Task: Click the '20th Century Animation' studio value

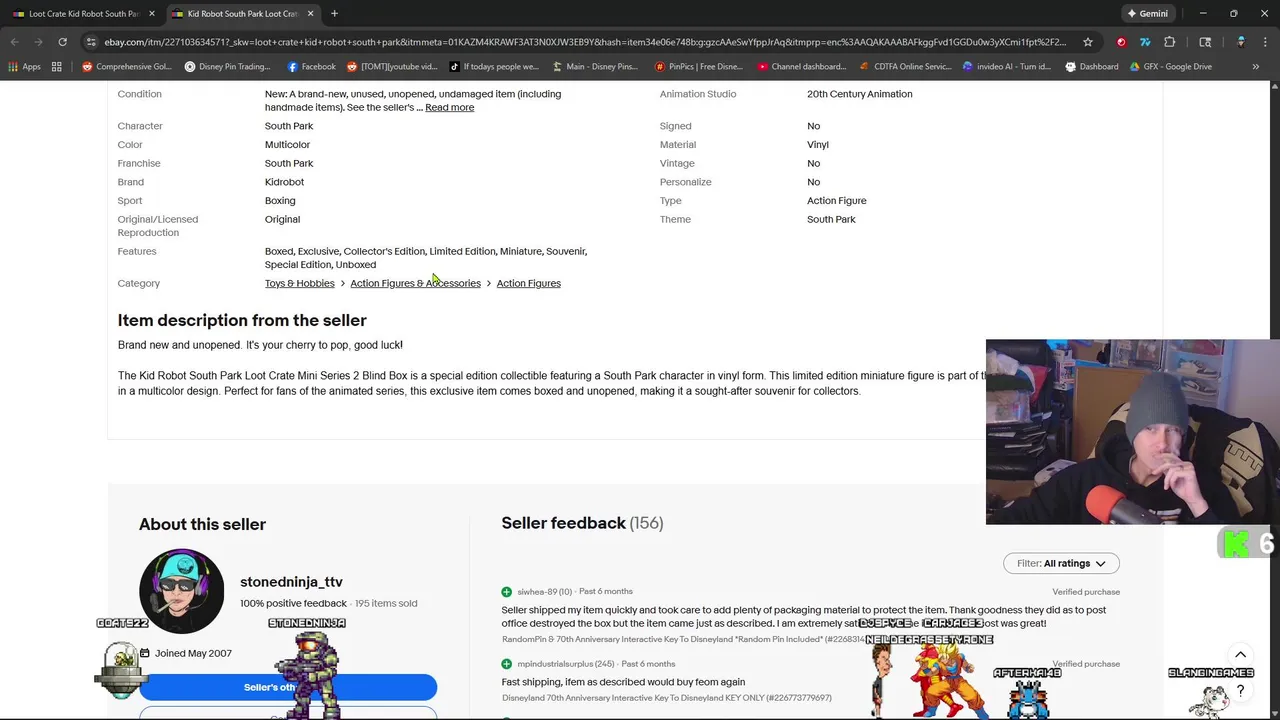Action: coord(859,94)
